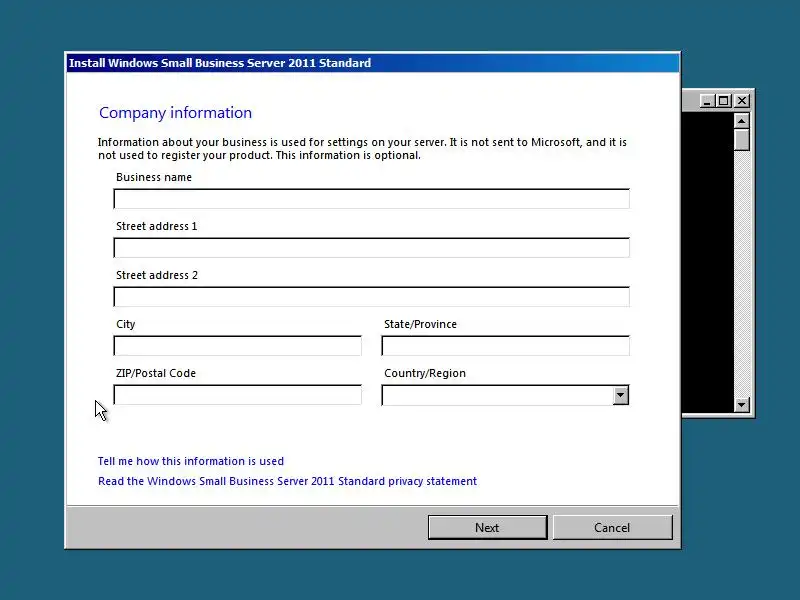Viewport: 800px width, 600px height.
Task: Focus the Street address 1 field
Action: pyautogui.click(x=371, y=247)
